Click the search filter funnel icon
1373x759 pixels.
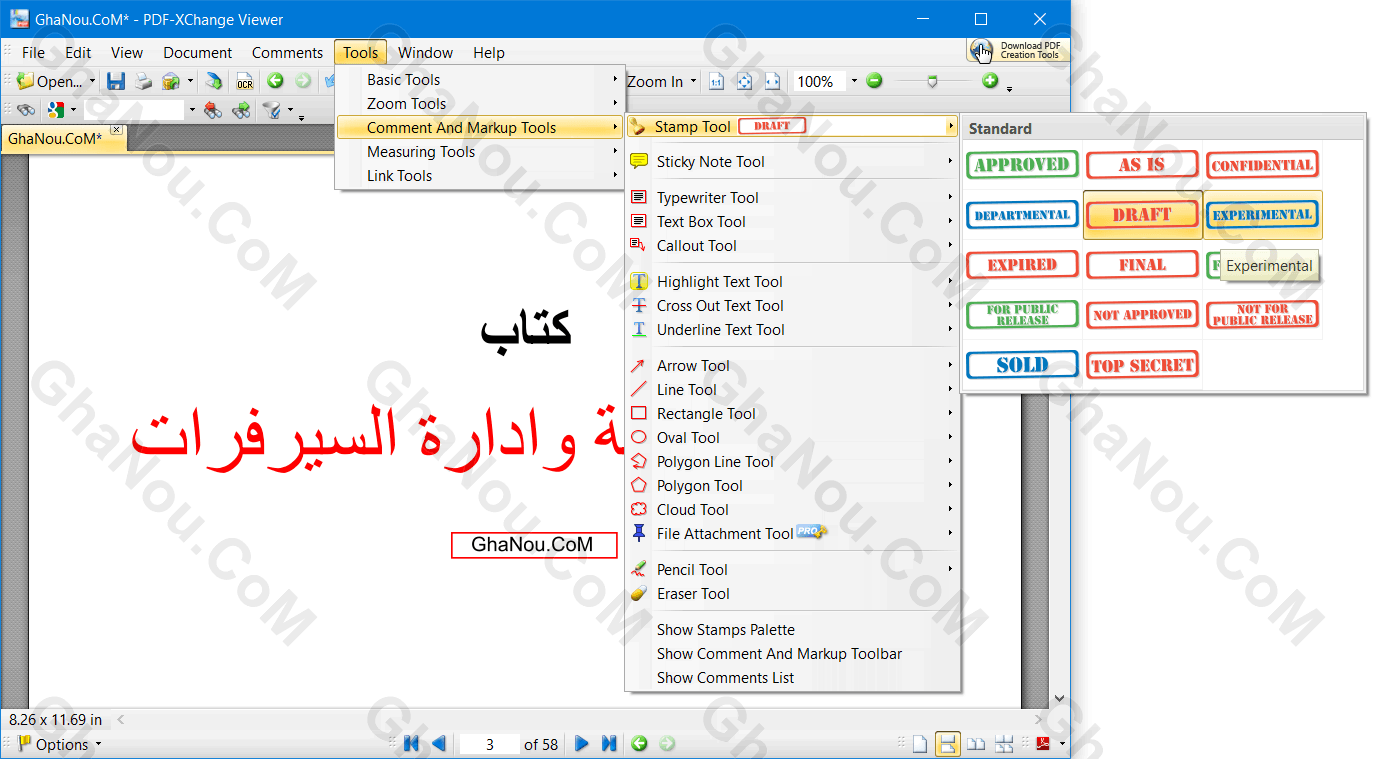[271, 110]
